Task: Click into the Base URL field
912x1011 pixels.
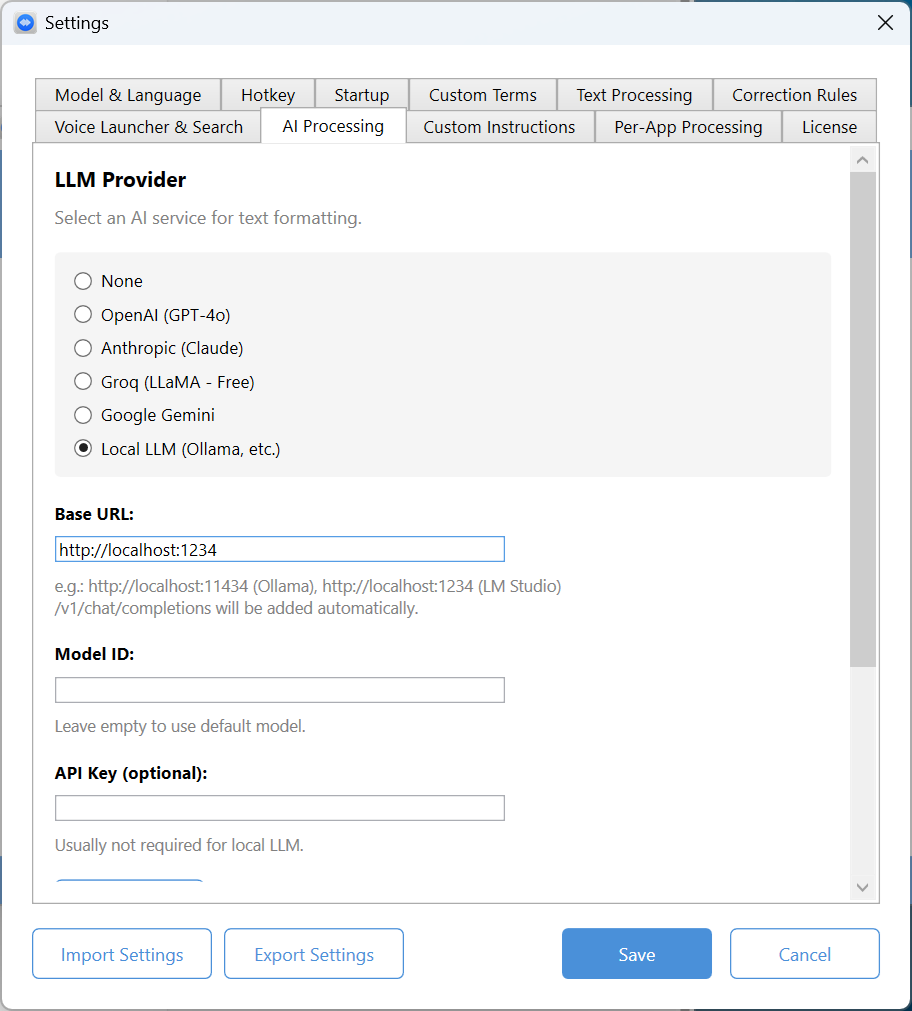Action: coord(280,549)
